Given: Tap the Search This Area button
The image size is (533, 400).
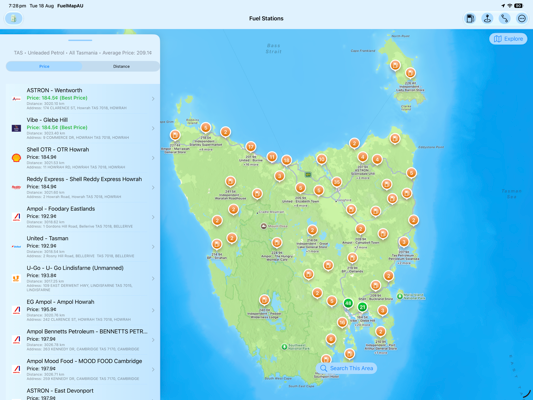Looking at the screenshot, I should (x=346, y=368).
